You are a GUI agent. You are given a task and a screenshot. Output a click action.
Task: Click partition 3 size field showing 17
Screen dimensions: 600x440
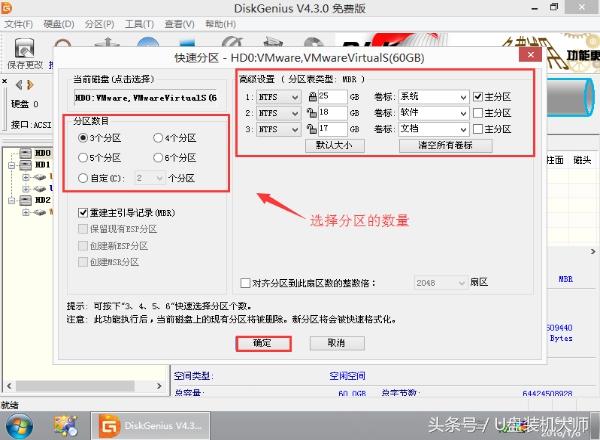[x=333, y=129]
